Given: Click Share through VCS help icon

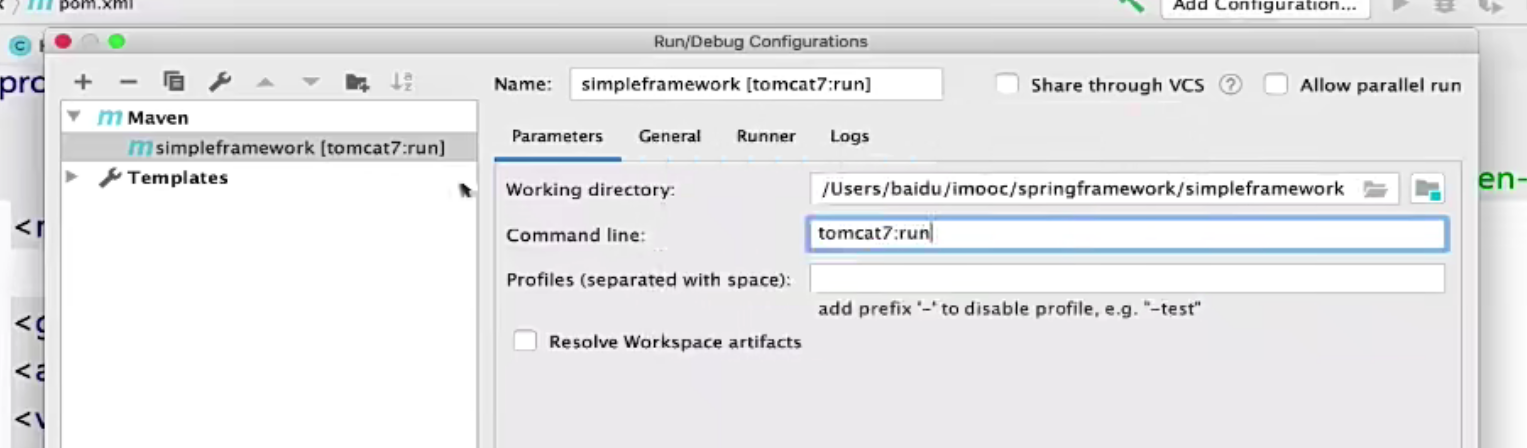Looking at the screenshot, I should point(1231,85).
